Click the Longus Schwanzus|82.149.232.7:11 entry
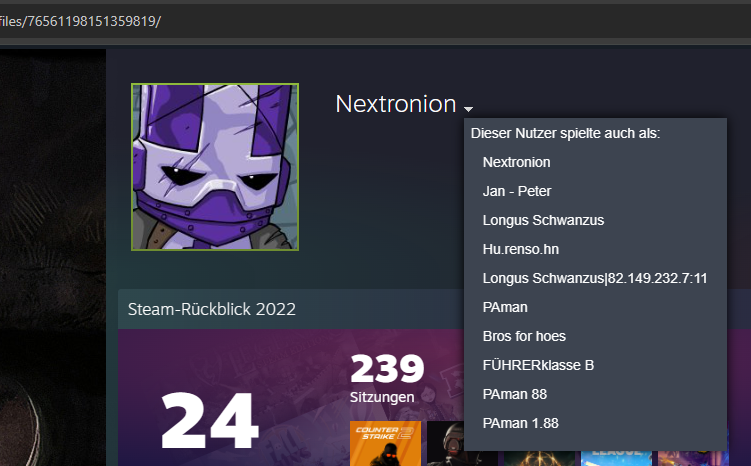Screen dimensions: 751x466 point(595,278)
